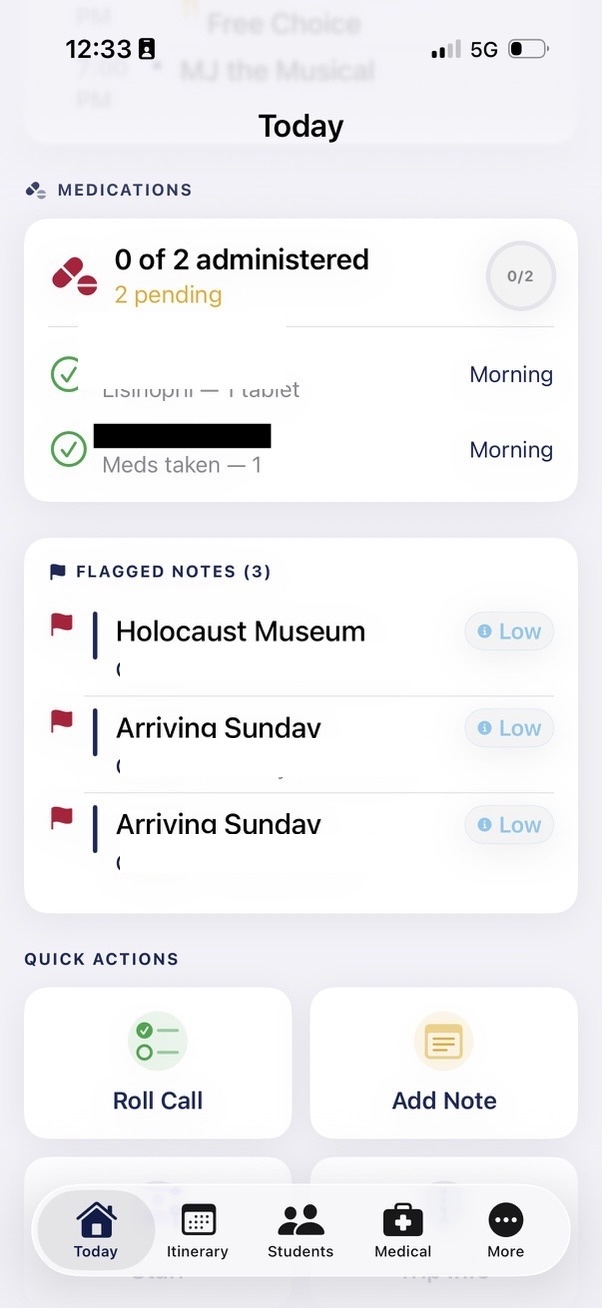The image size is (602, 1308).
Task: Open Medical section via the medical kit icon
Action: pos(402,1221)
